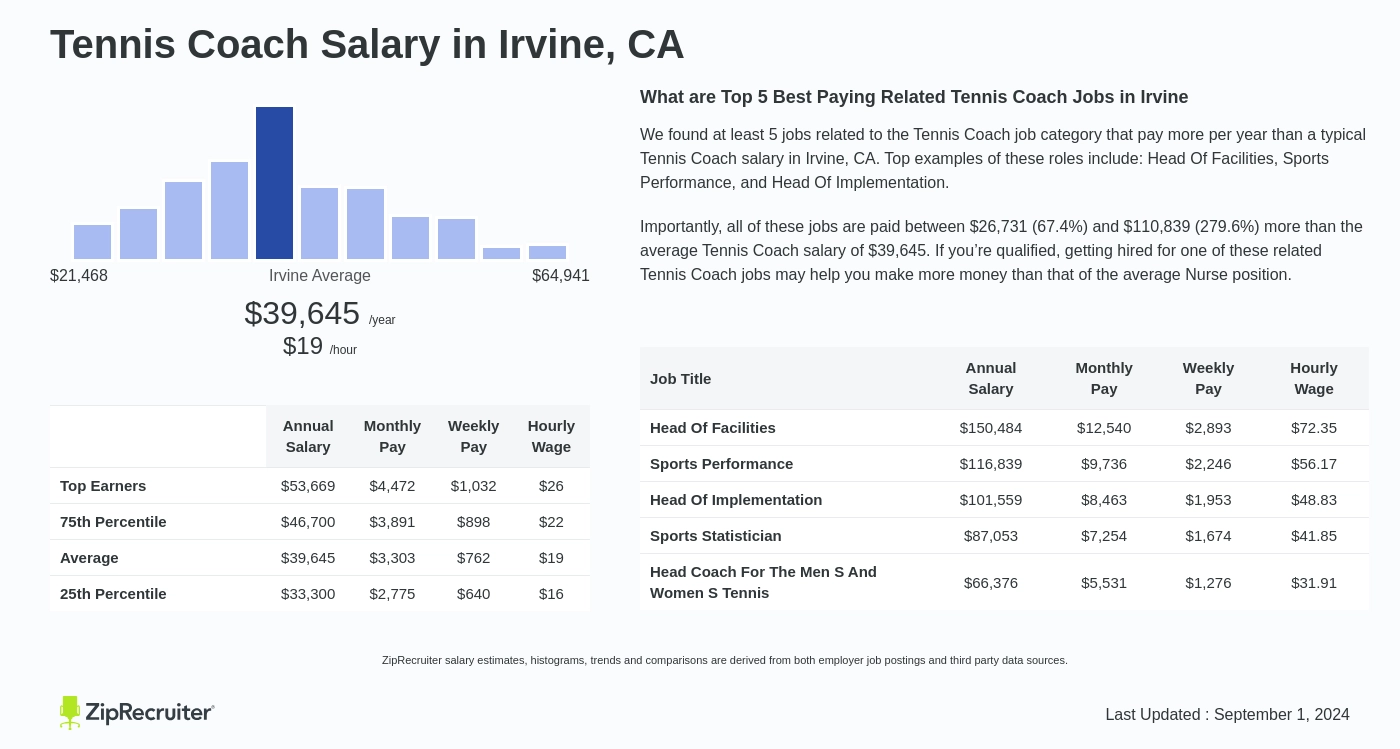The width and height of the screenshot is (1400, 749).
Task: Click the $64,941 maximum salary label
Action: point(561,276)
